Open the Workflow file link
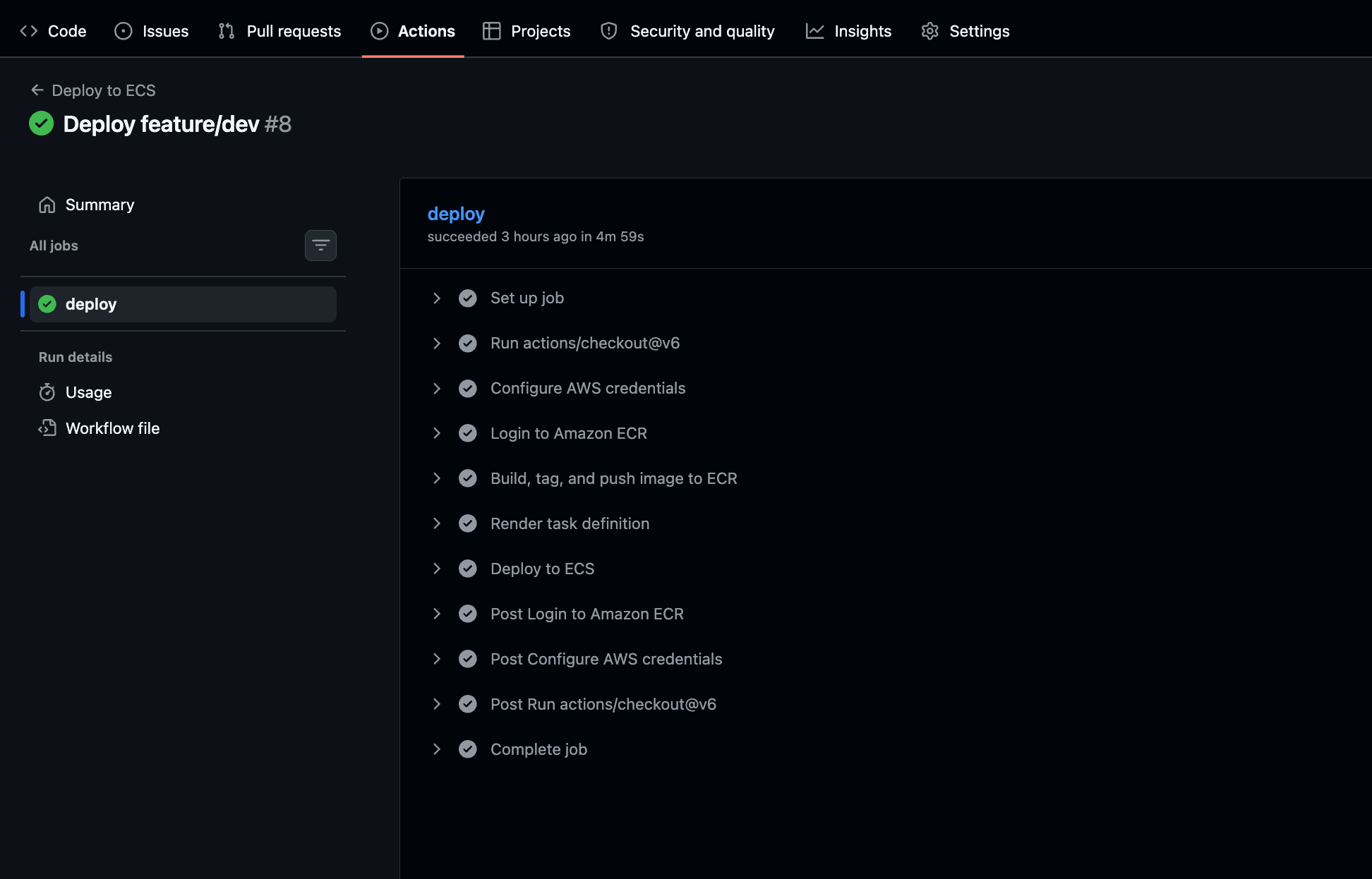This screenshot has width=1372, height=879. (183, 428)
